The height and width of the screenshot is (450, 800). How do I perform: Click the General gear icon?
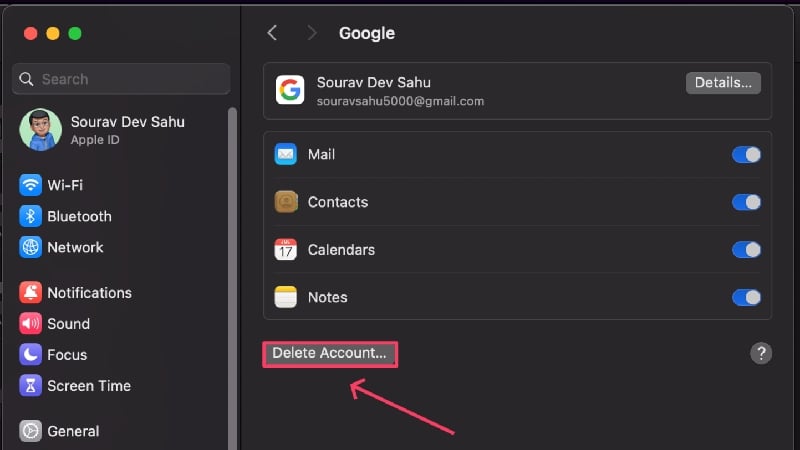point(30,431)
